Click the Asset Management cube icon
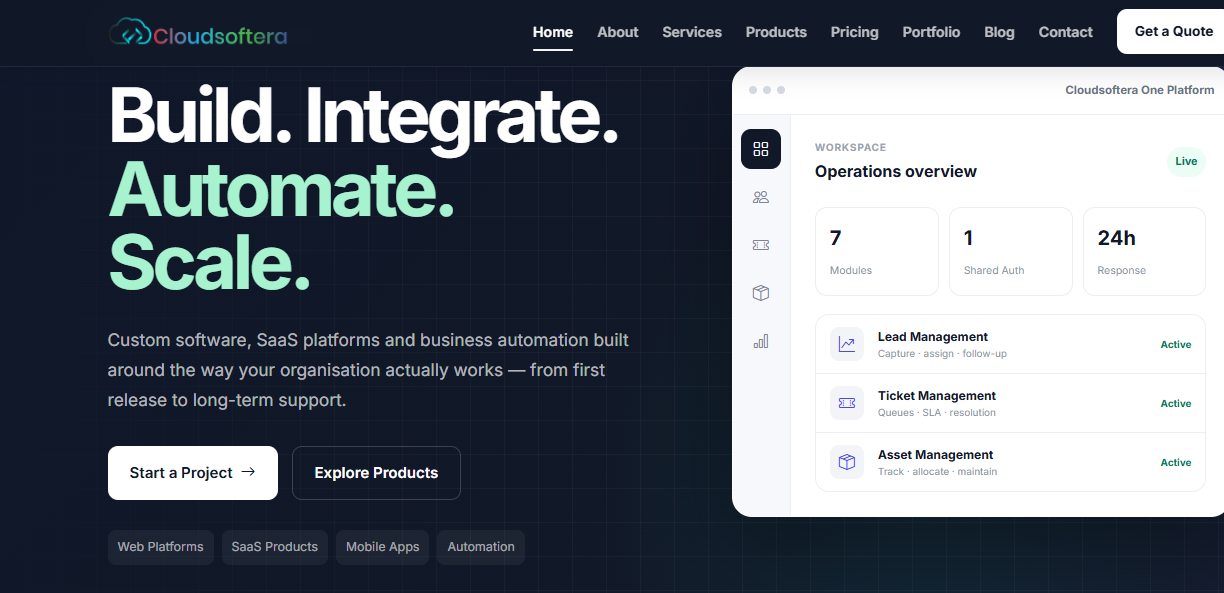Image resolution: width=1224 pixels, height=593 pixels. pyautogui.click(x=847, y=462)
